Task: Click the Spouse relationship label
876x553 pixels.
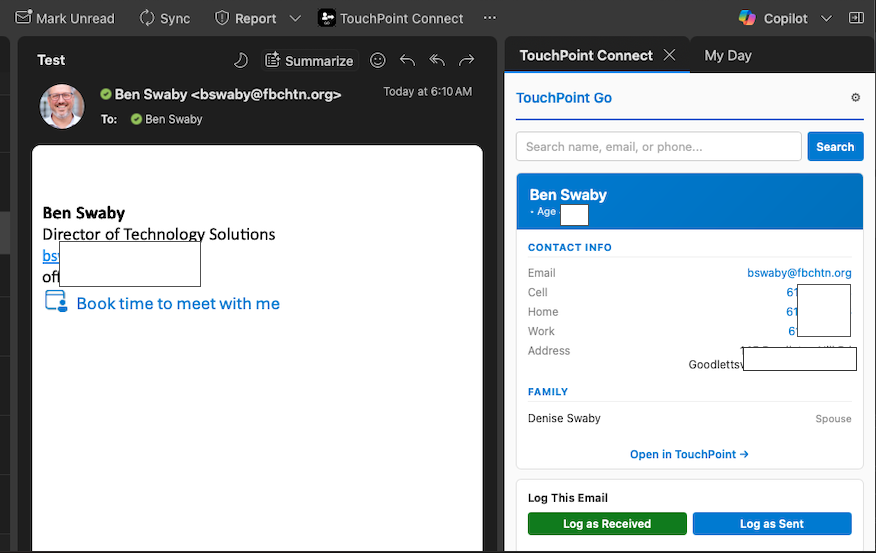Action: 833,418
